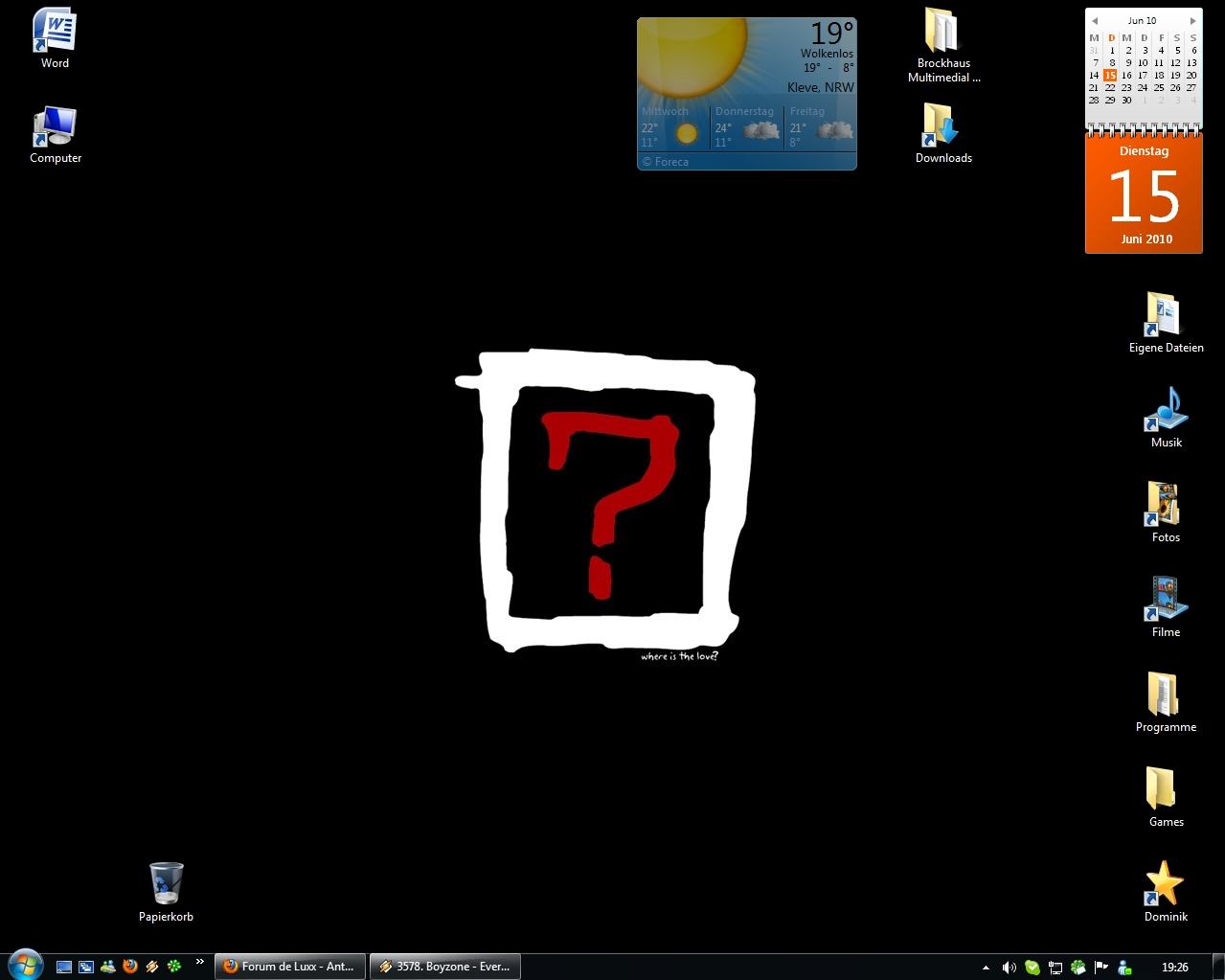Open the Action Center flag icon
Viewport: 1225px width, 980px height.
(1101, 968)
